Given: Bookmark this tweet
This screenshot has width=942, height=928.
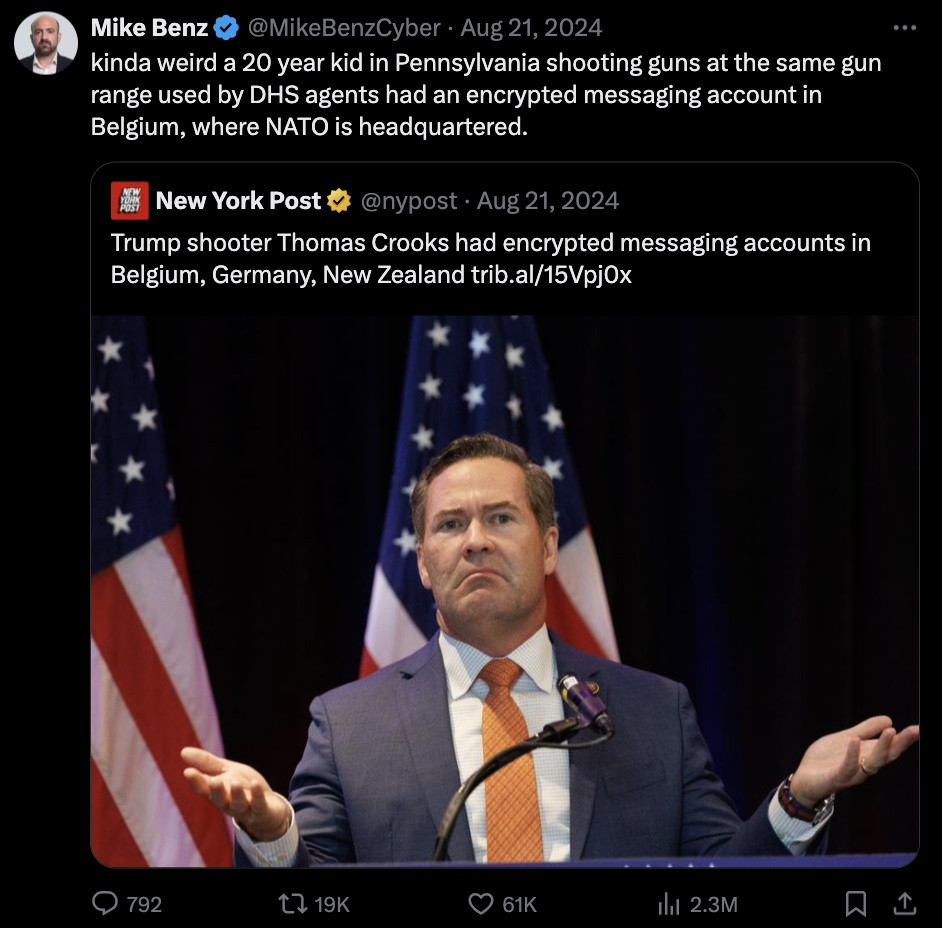Looking at the screenshot, I should [x=856, y=904].
